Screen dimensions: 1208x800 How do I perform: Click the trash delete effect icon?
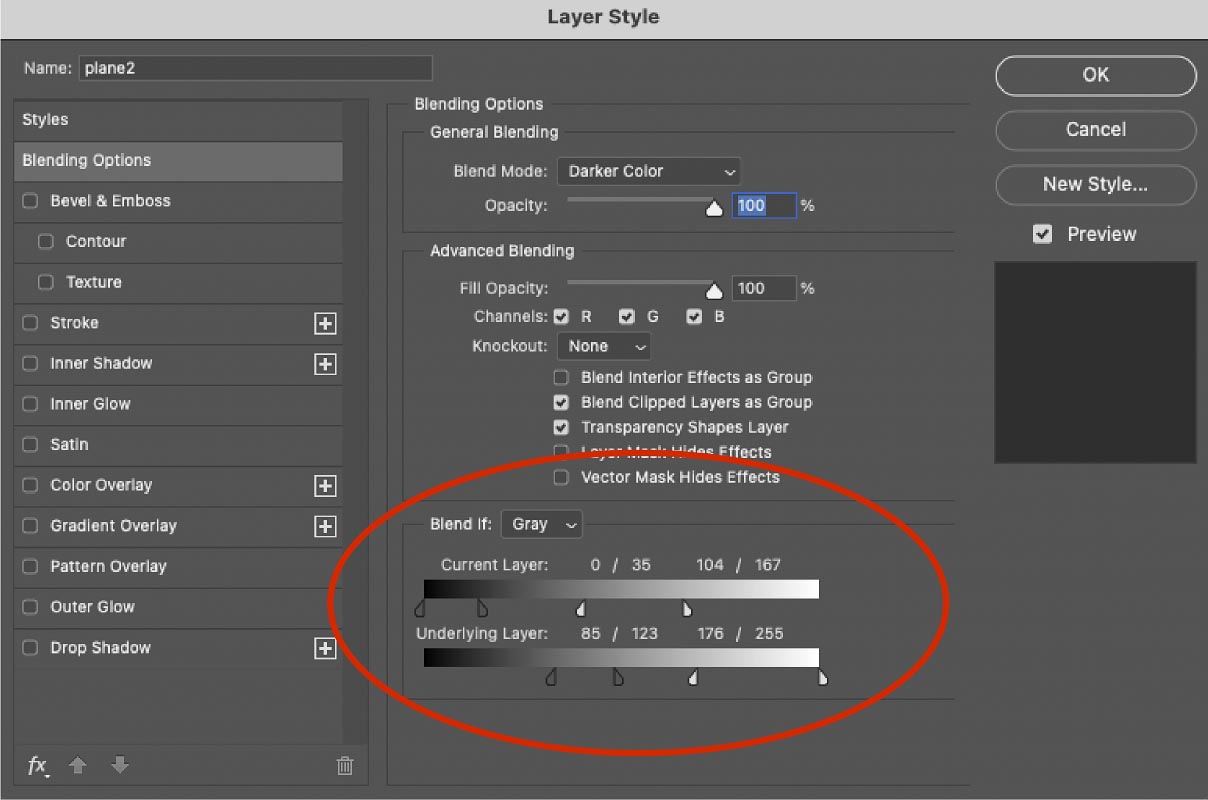[345, 766]
